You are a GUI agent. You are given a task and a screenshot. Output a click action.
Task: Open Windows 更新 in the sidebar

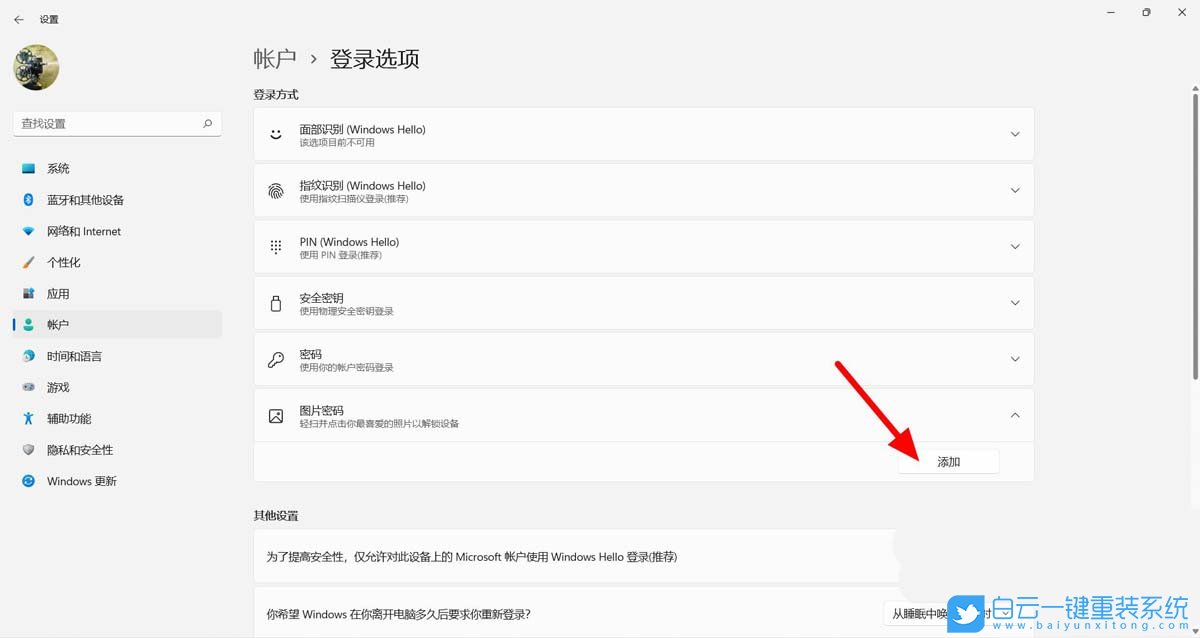[x=80, y=481]
